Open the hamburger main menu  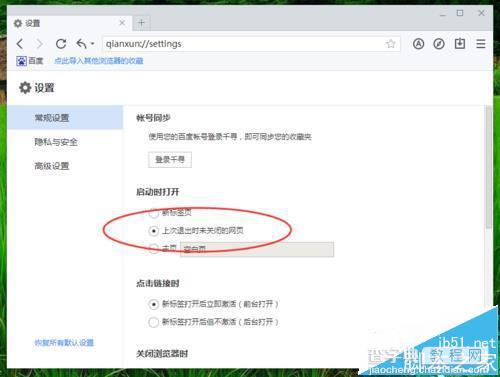pos(481,44)
